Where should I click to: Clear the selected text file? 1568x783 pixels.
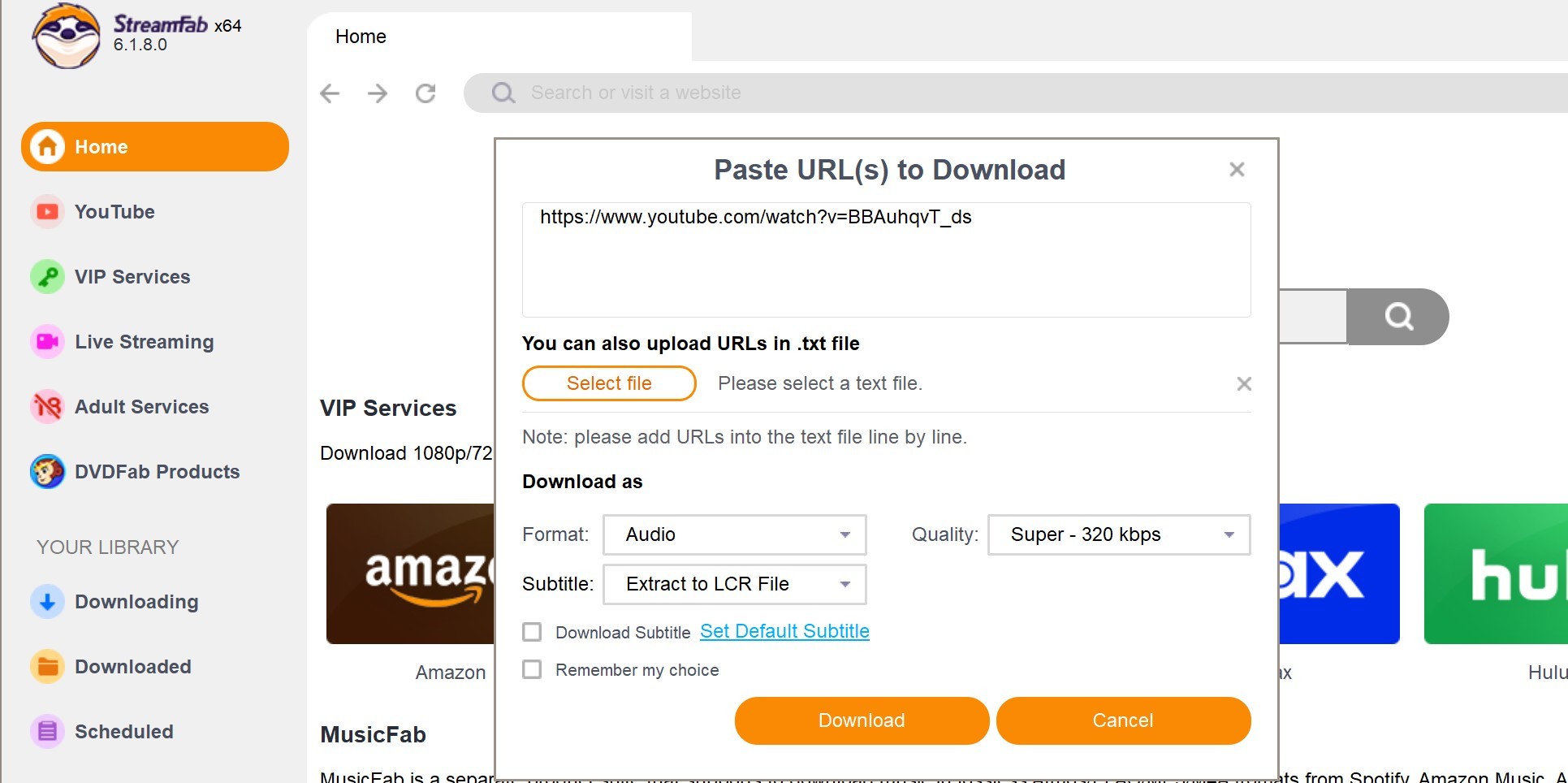tap(1243, 383)
